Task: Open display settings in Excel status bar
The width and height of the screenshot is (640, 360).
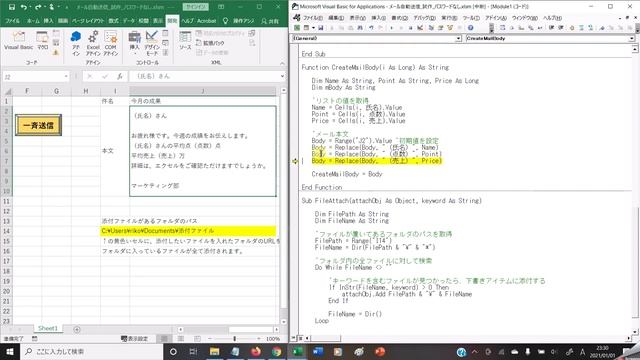Action: pos(134,339)
